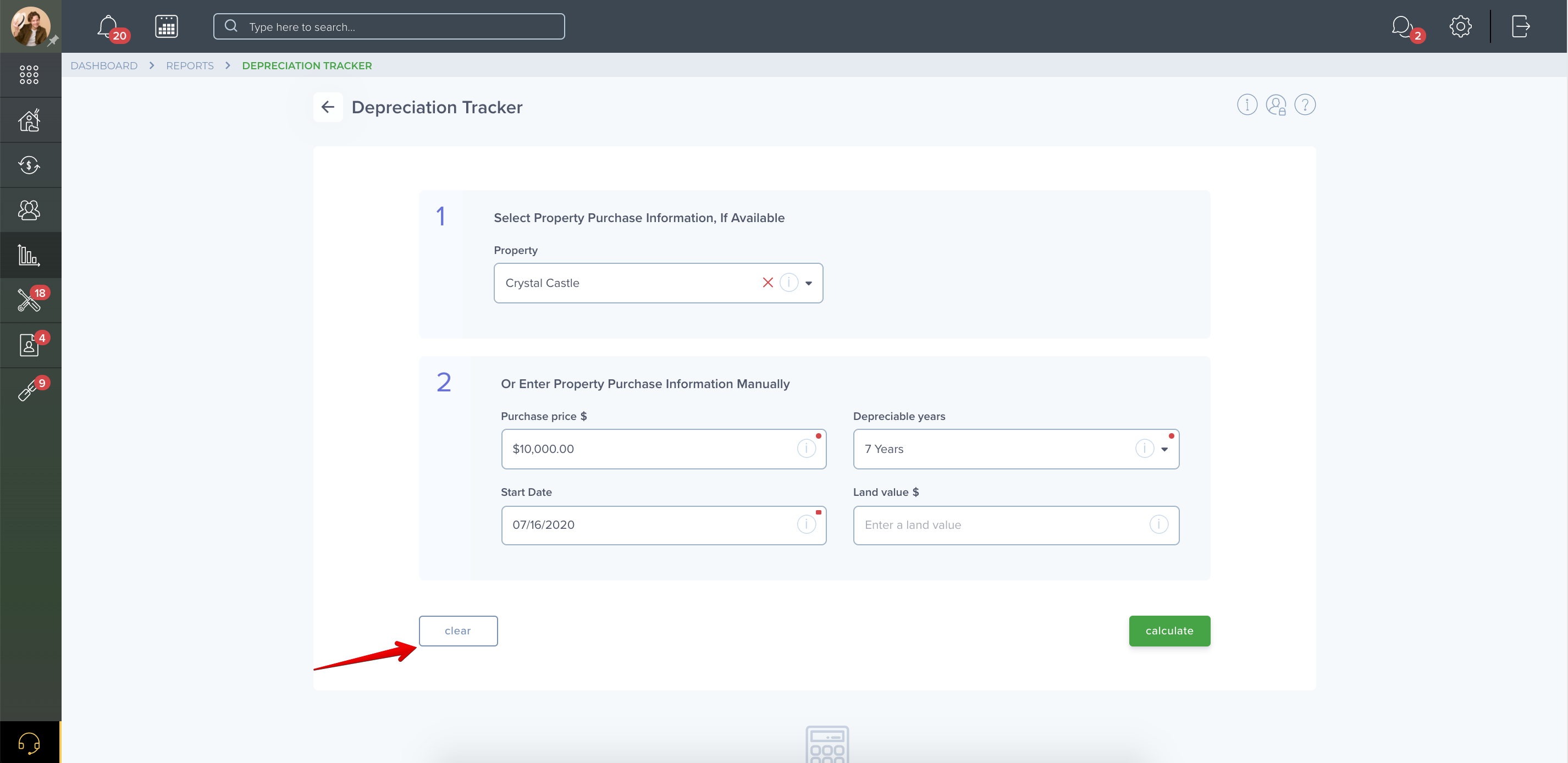Clear the Crystal Castle property selection

pyautogui.click(x=768, y=283)
